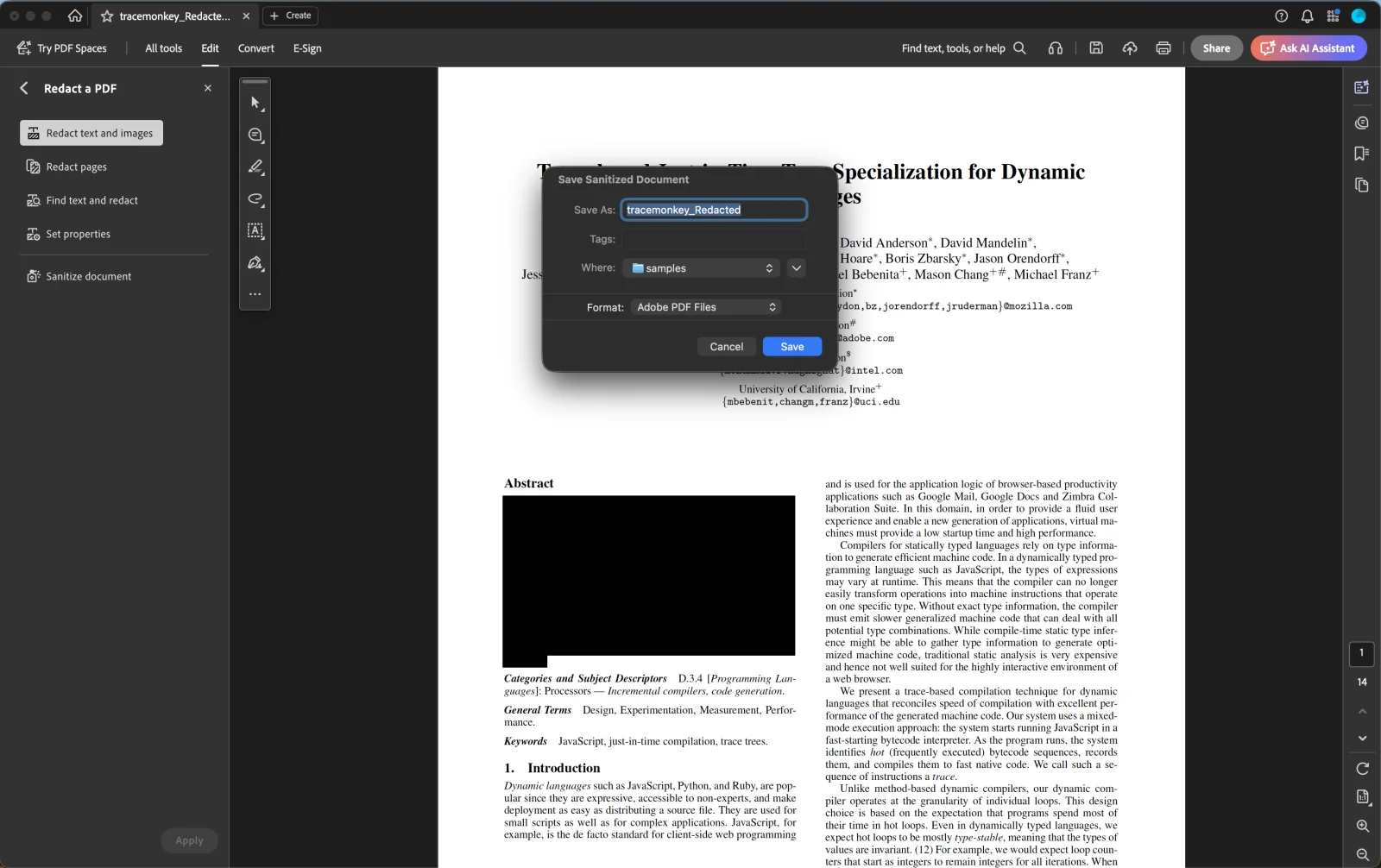Select the fill and sign pen tool
Viewport: 1381px width, 868px height.
click(x=255, y=263)
